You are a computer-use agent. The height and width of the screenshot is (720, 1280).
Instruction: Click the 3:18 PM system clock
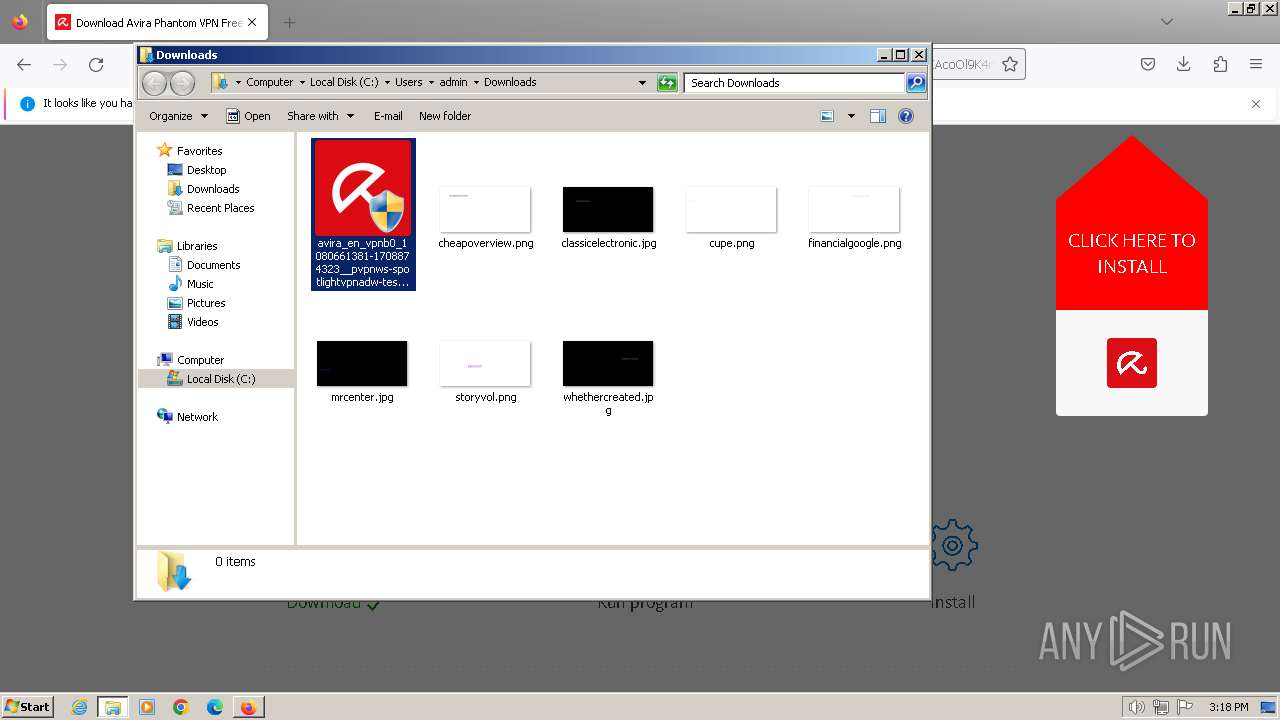(1228, 707)
